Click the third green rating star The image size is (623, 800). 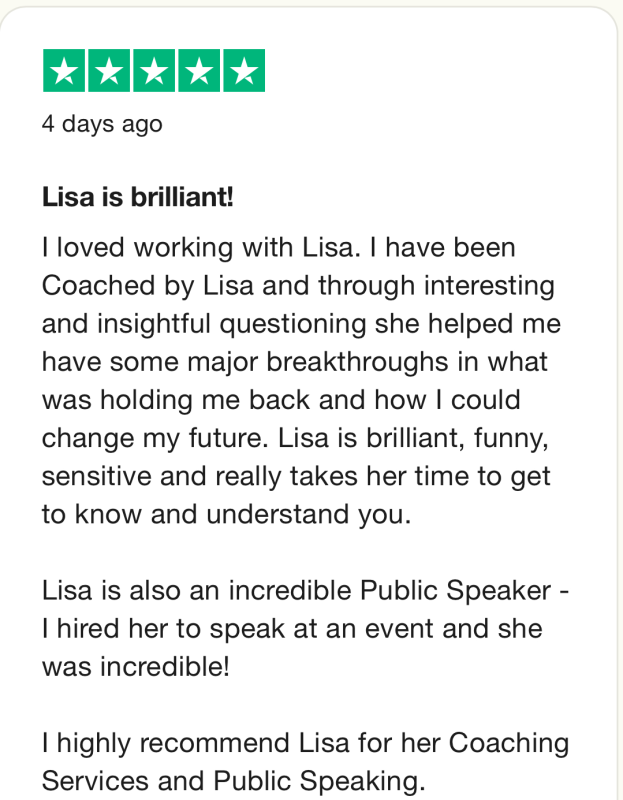point(154,70)
